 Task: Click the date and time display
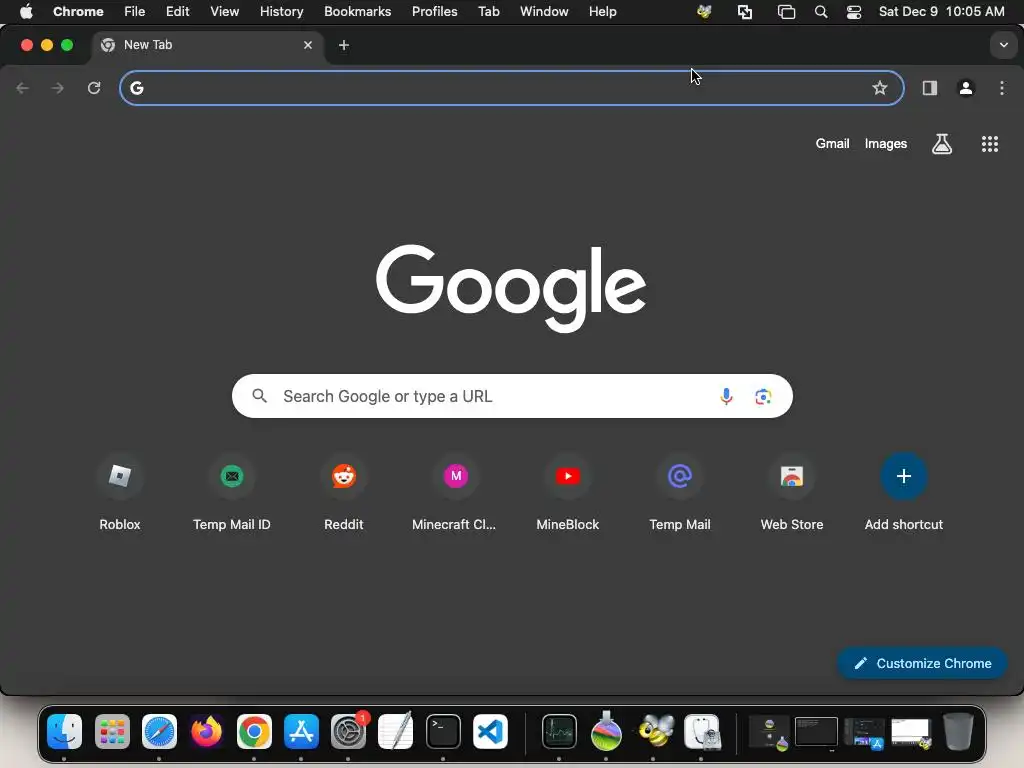941,12
